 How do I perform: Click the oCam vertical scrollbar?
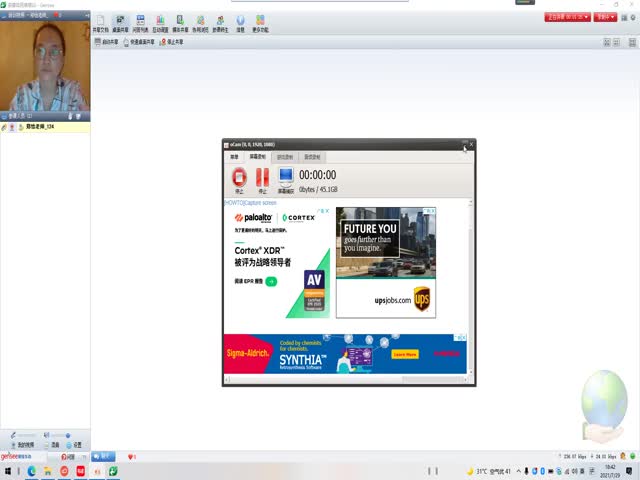point(470,286)
